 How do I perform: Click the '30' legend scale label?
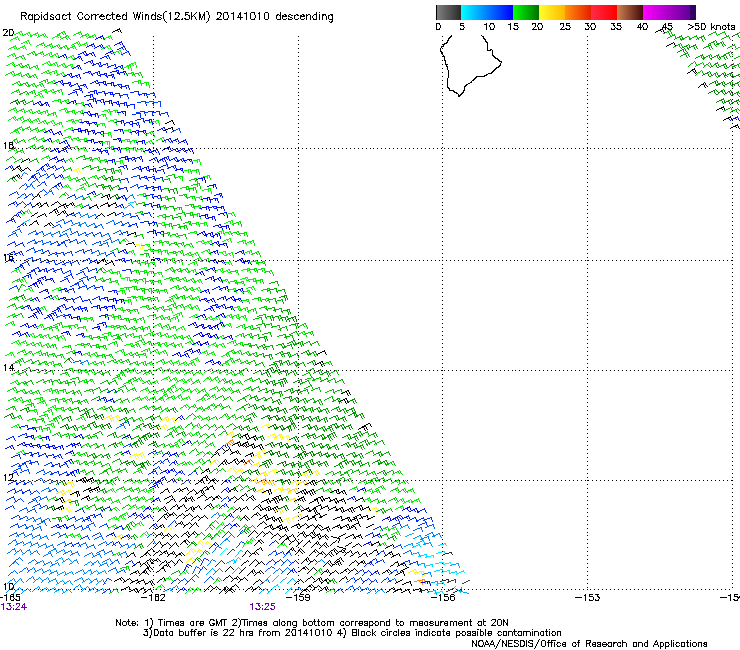coord(590,26)
